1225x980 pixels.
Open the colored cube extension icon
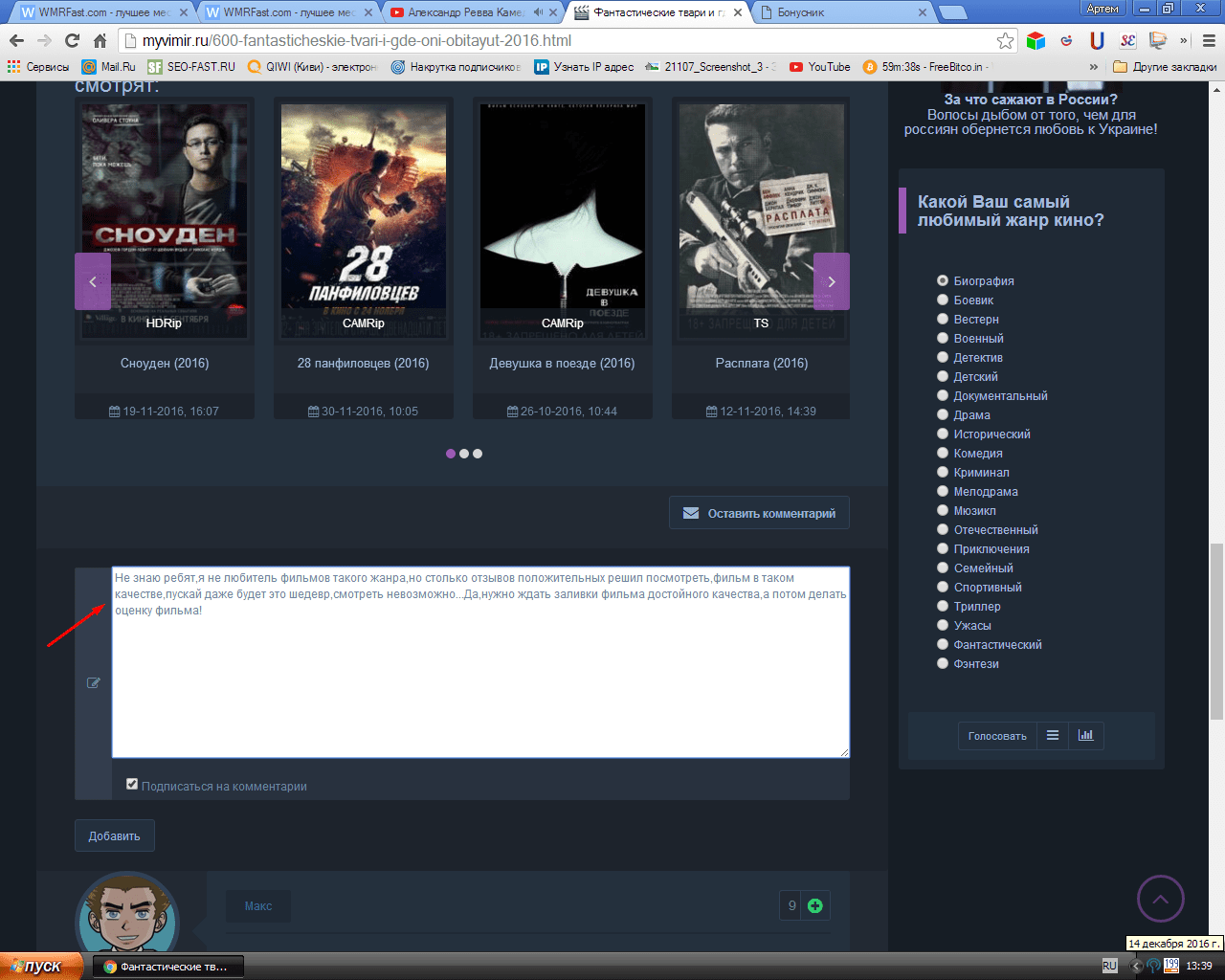(x=1036, y=40)
